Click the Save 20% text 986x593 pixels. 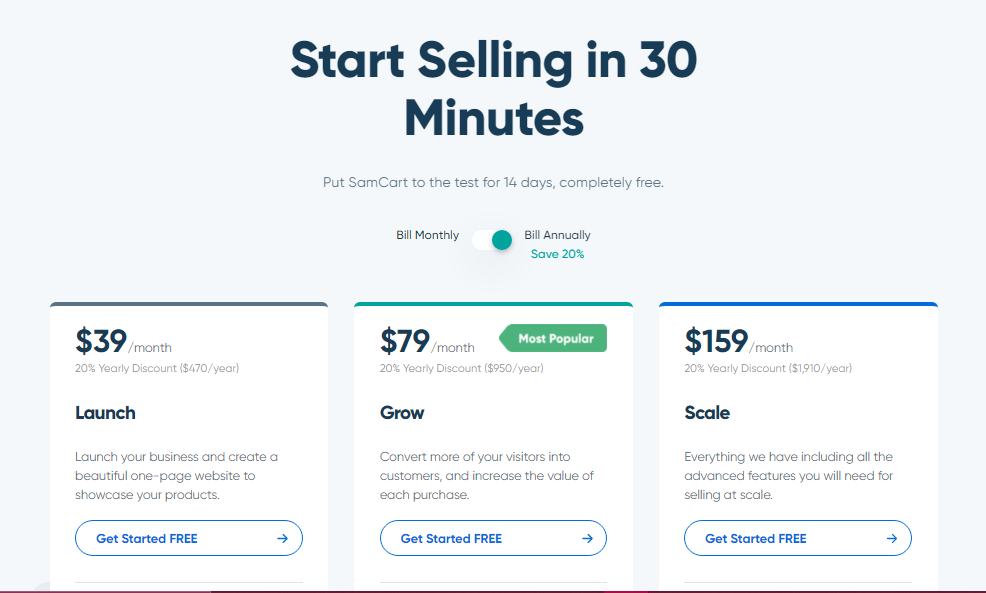click(x=557, y=254)
